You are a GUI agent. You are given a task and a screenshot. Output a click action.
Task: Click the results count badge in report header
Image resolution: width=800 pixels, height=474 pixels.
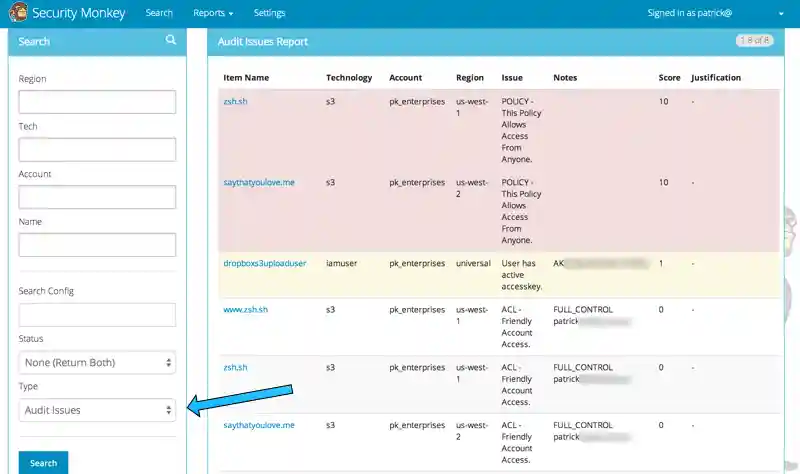click(754, 41)
